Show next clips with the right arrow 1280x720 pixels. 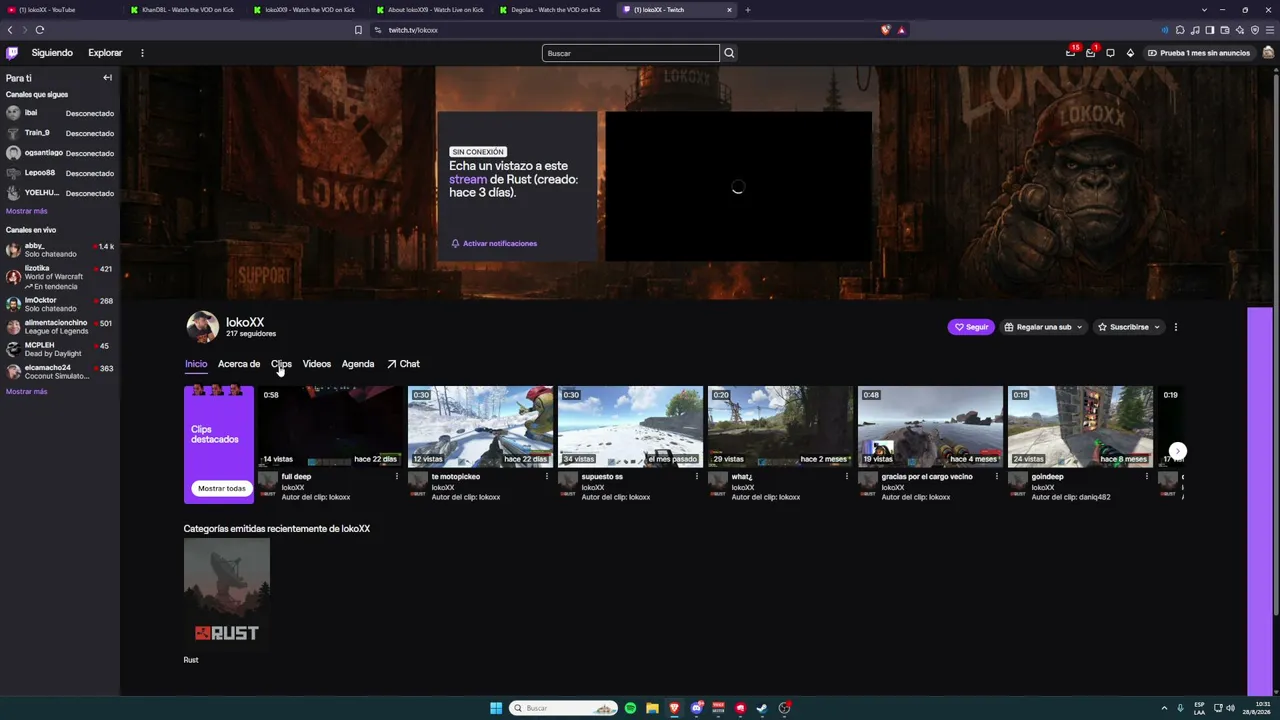pyautogui.click(x=1178, y=451)
